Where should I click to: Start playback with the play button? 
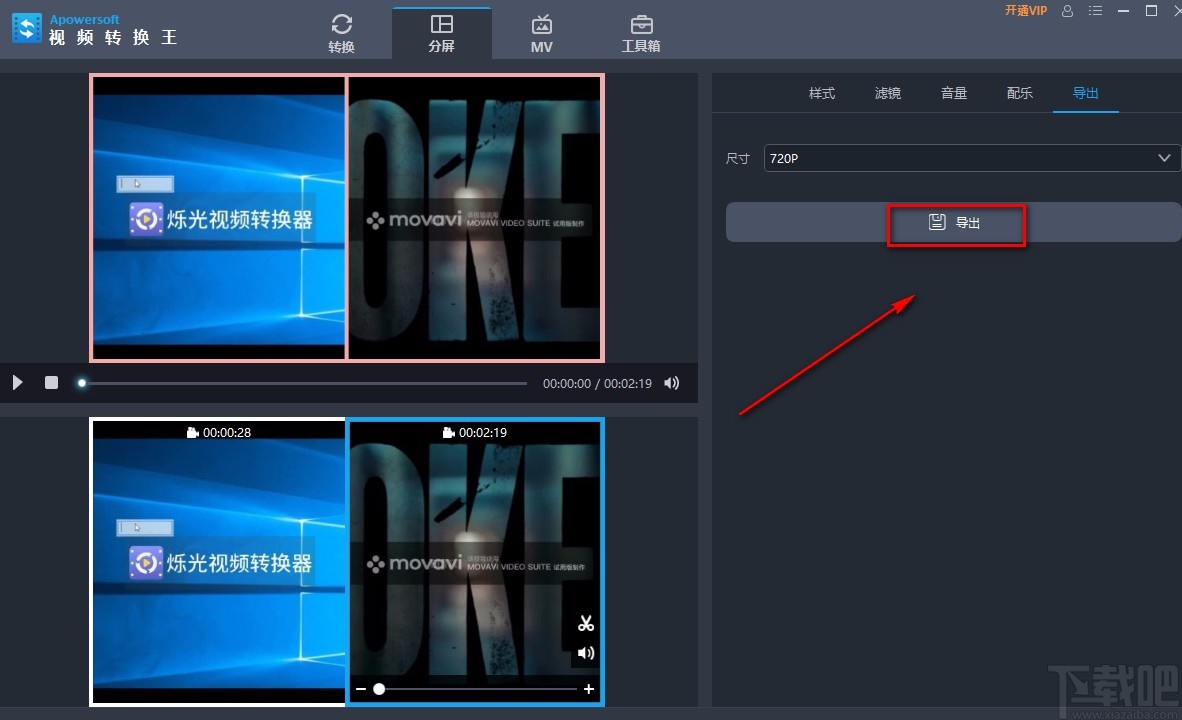[17, 382]
